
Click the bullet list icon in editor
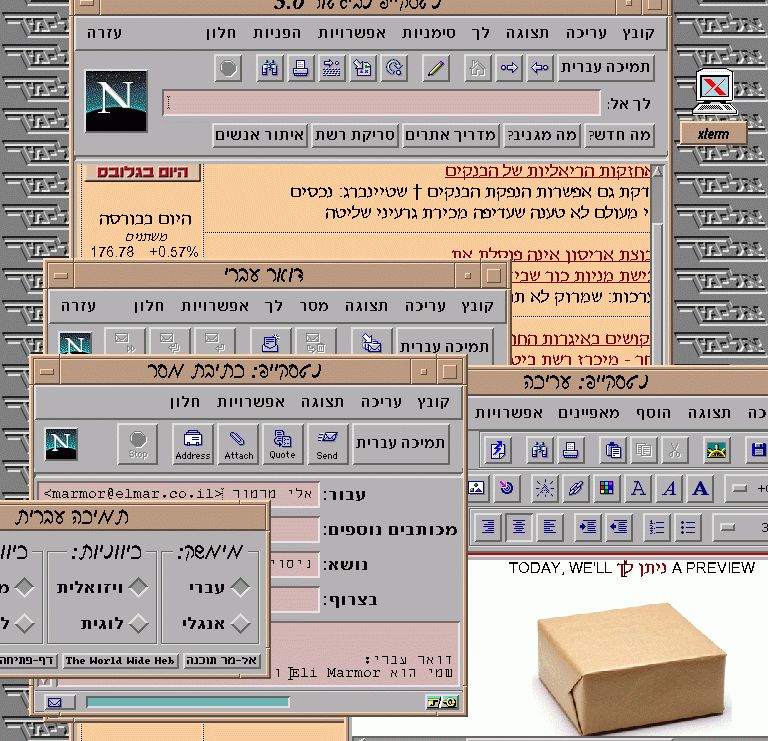click(688, 527)
